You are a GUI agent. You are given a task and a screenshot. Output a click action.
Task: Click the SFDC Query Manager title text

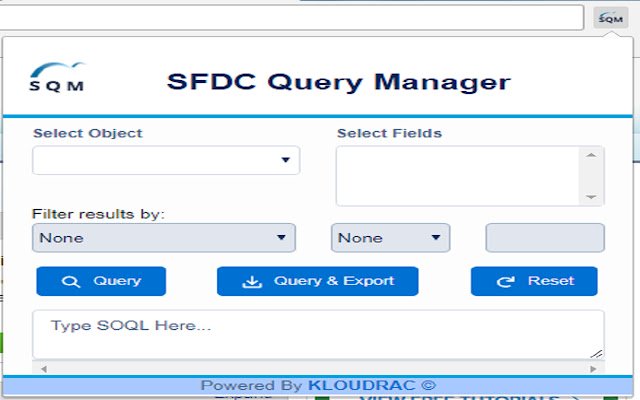[339, 82]
